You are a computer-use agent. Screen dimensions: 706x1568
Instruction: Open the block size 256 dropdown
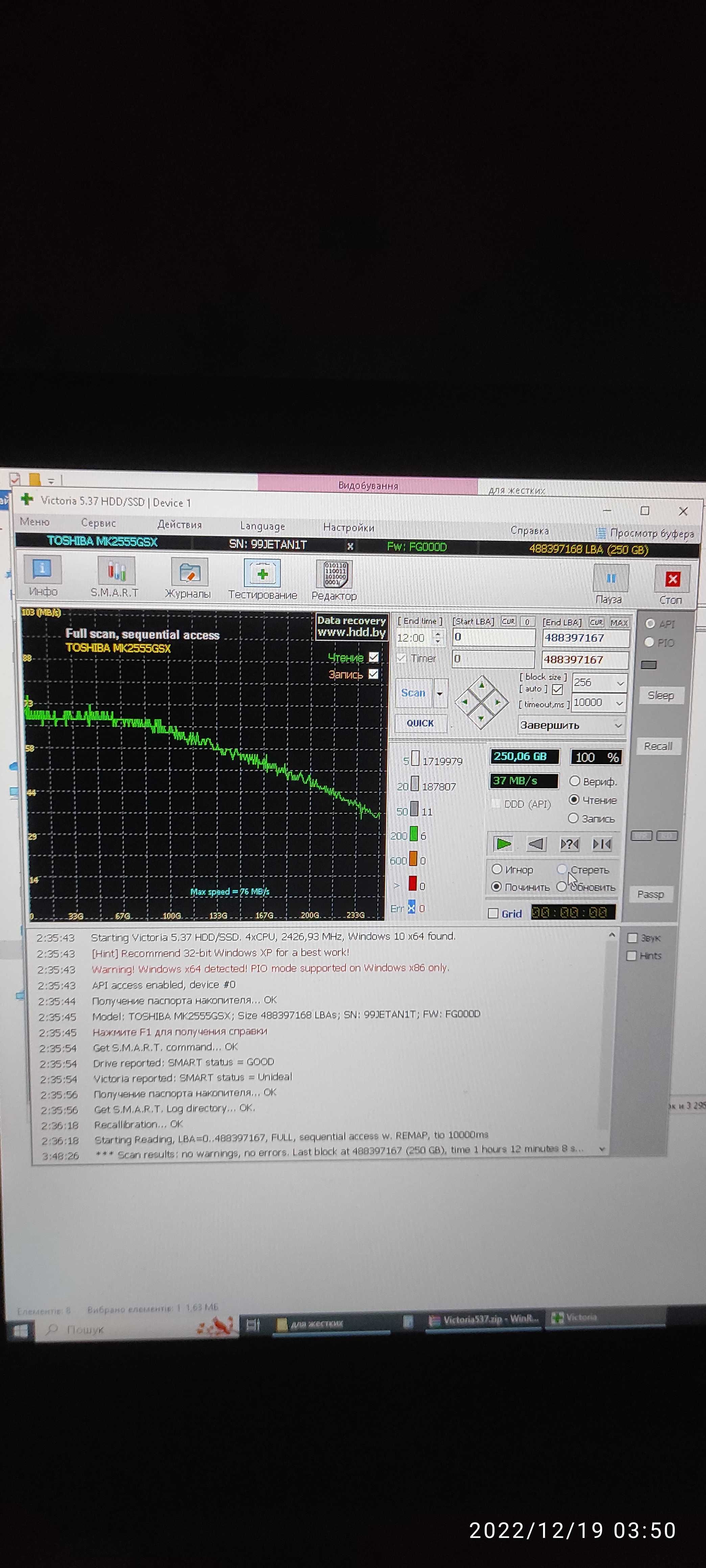click(620, 683)
